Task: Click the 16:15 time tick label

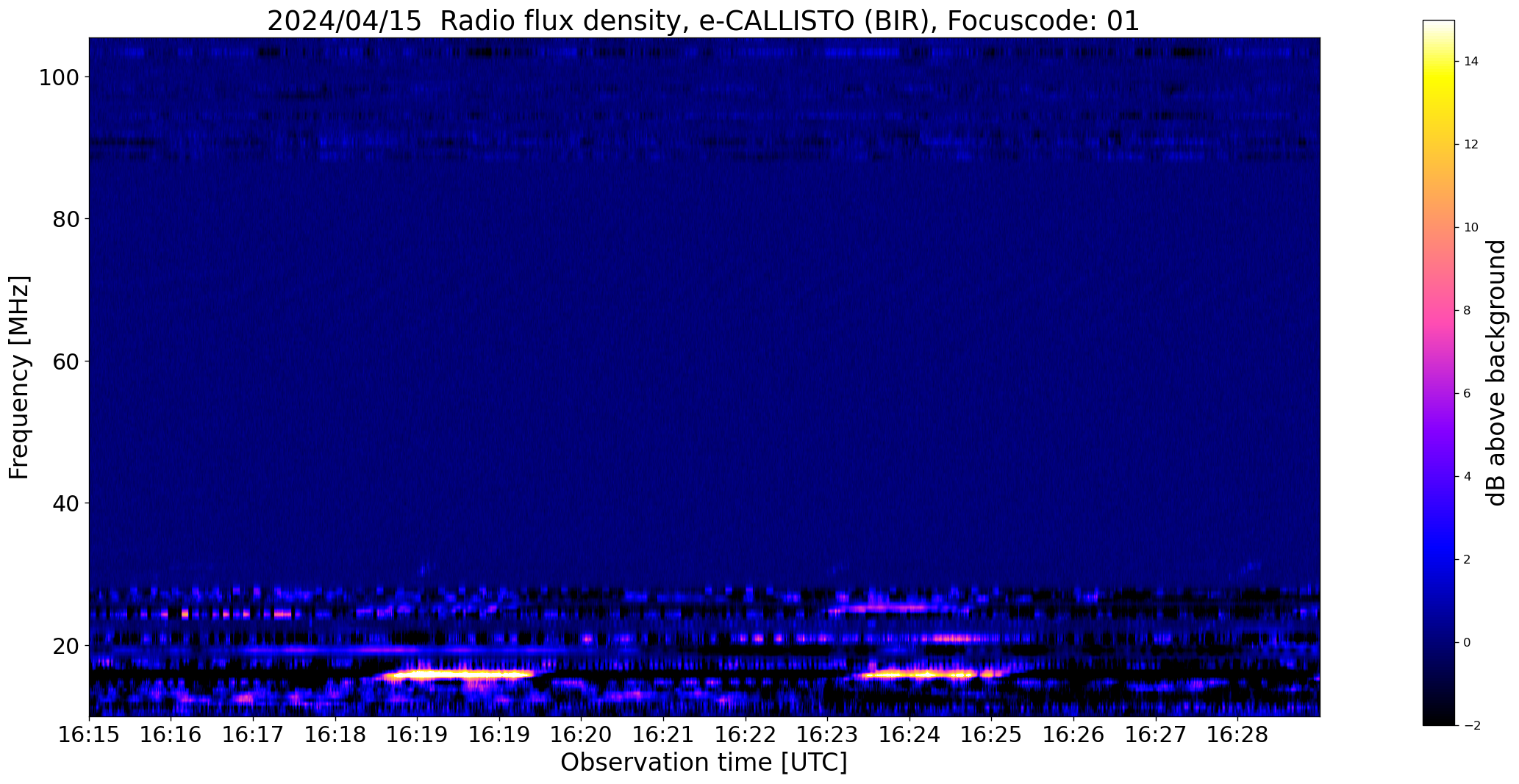Action: [x=89, y=735]
